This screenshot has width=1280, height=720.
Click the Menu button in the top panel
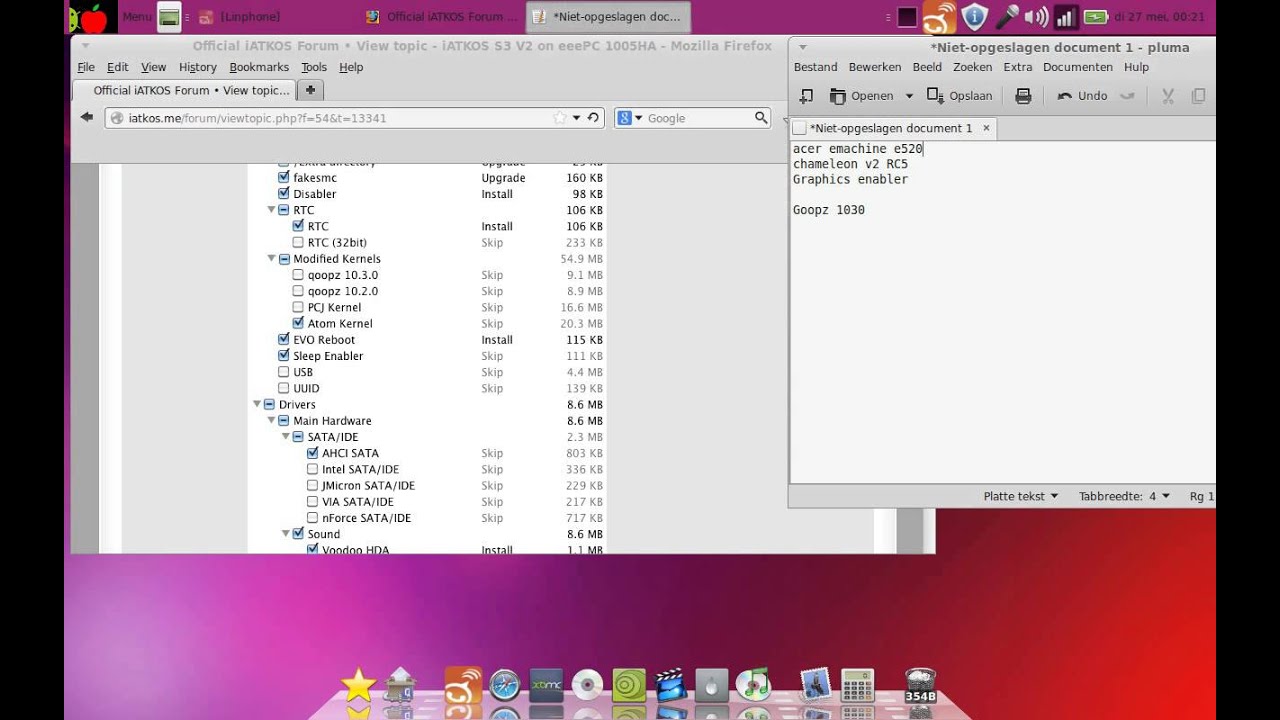tap(137, 17)
